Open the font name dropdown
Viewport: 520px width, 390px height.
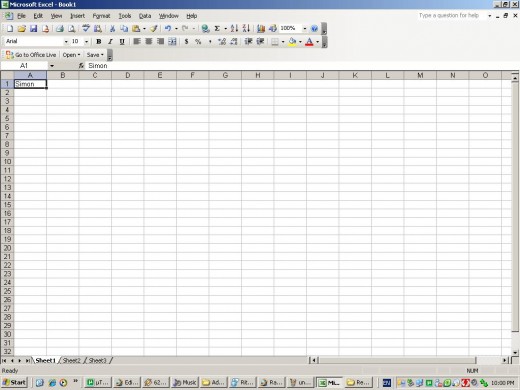click(66, 42)
